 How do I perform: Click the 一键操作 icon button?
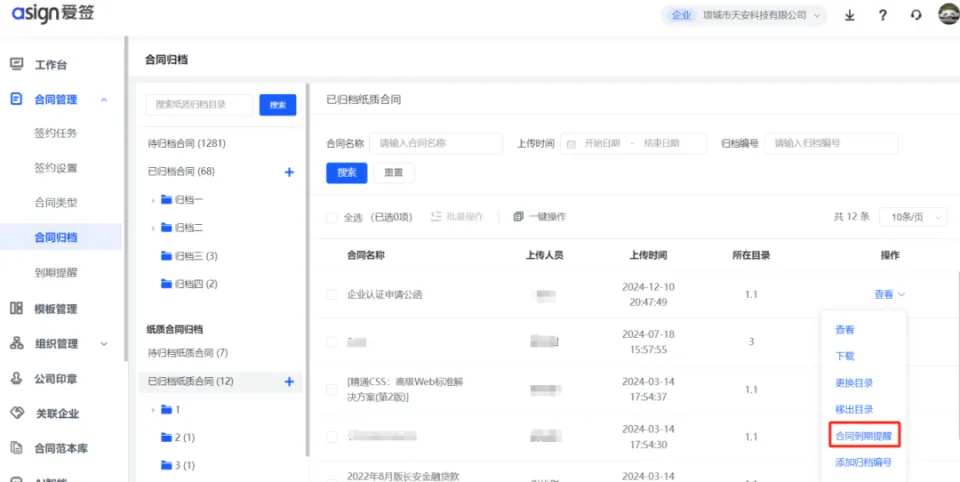tap(540, 217)
